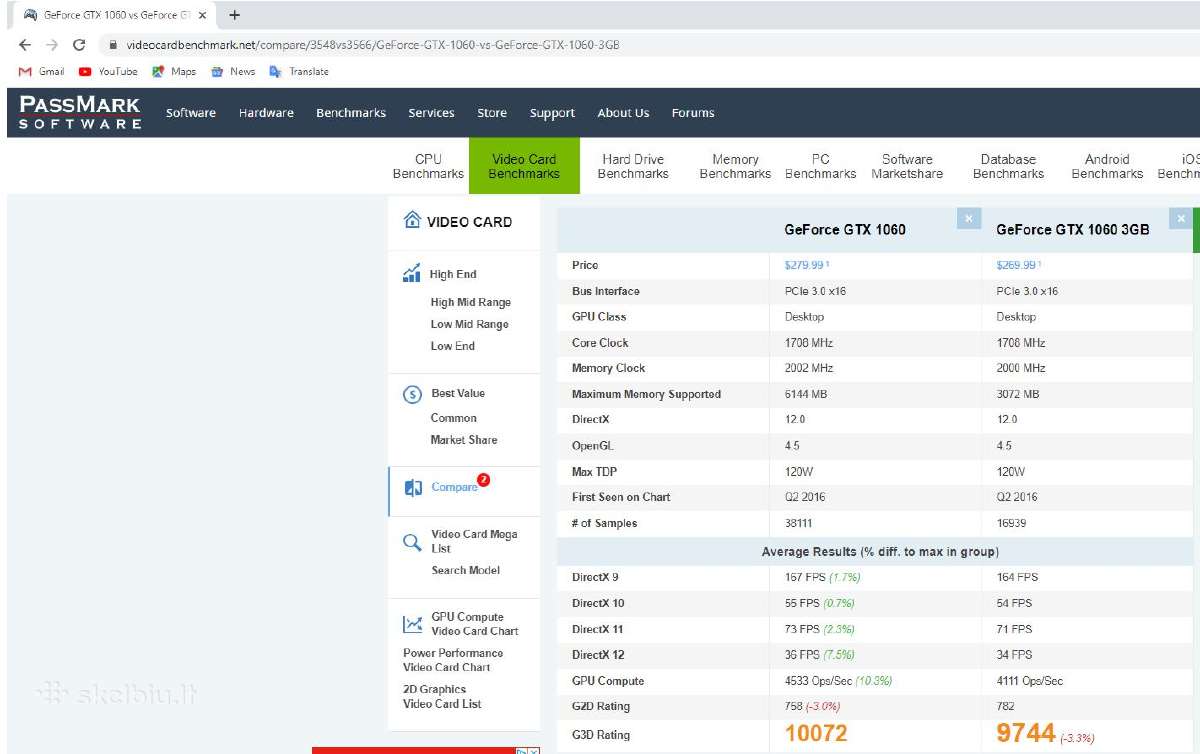Open a new browser tab
Image resolution: width=1200 pixels, height=754 pixels.
pos(235,15)
